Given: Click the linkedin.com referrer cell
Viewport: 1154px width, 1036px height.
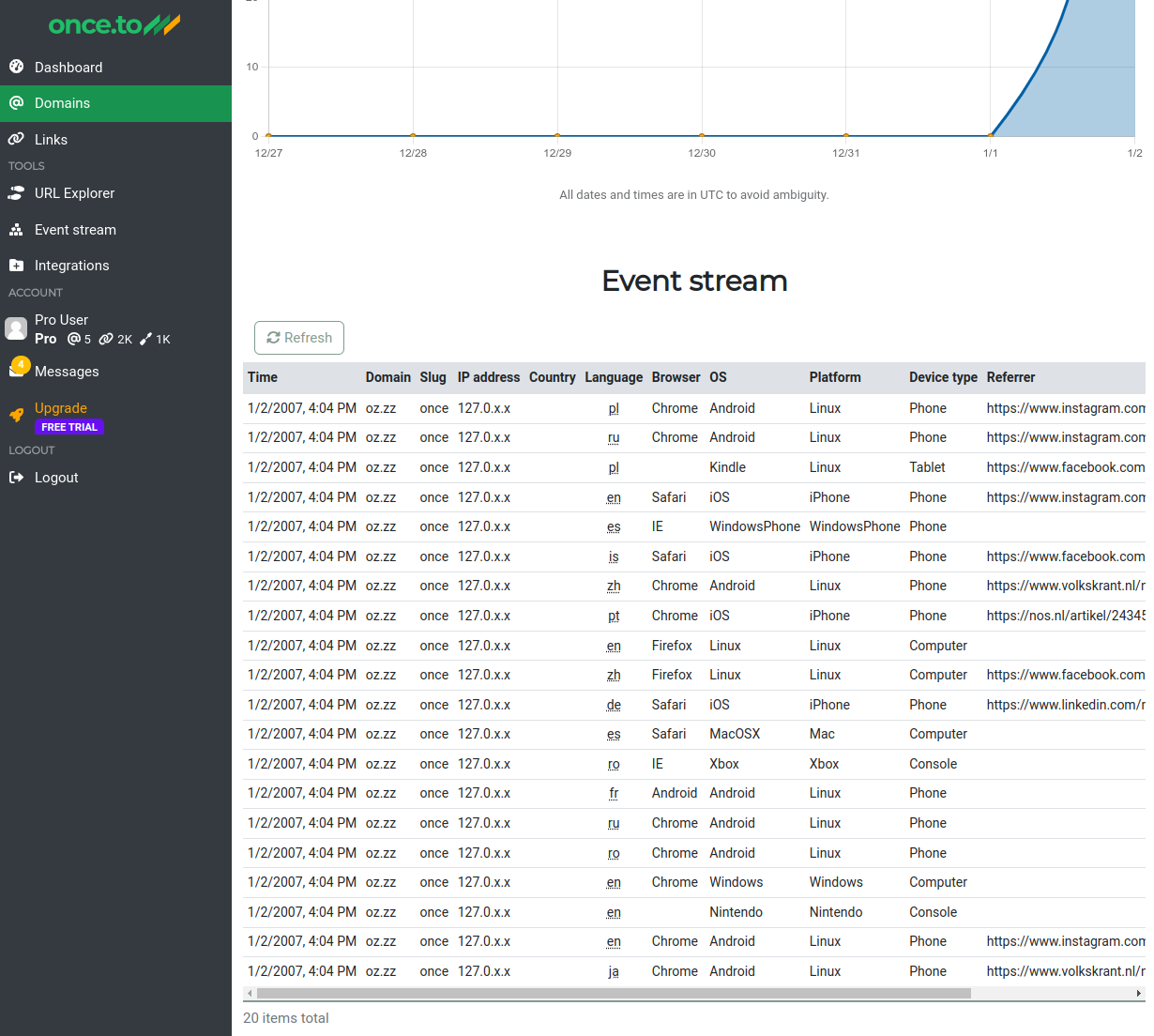Looking at the screenshot, I should click(1066, 705).
